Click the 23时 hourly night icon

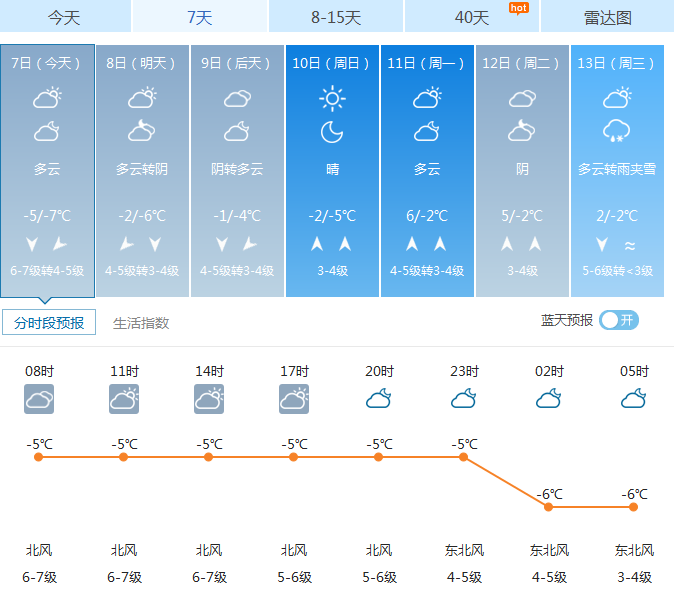coord(464,399)
